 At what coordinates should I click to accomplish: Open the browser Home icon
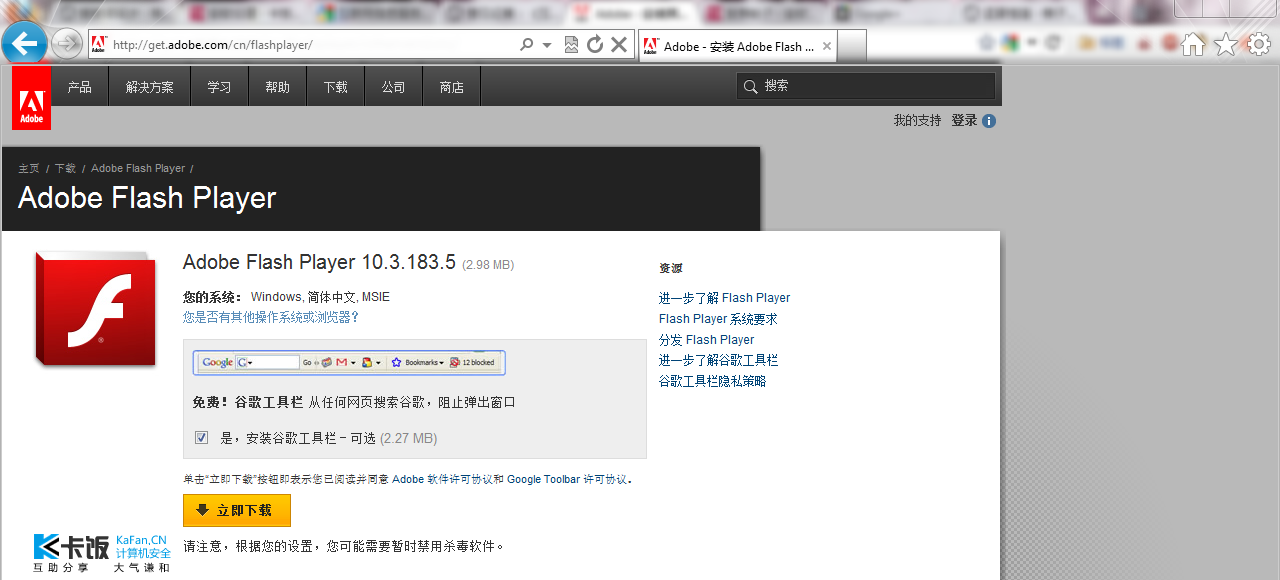(x=1193, y=44)
